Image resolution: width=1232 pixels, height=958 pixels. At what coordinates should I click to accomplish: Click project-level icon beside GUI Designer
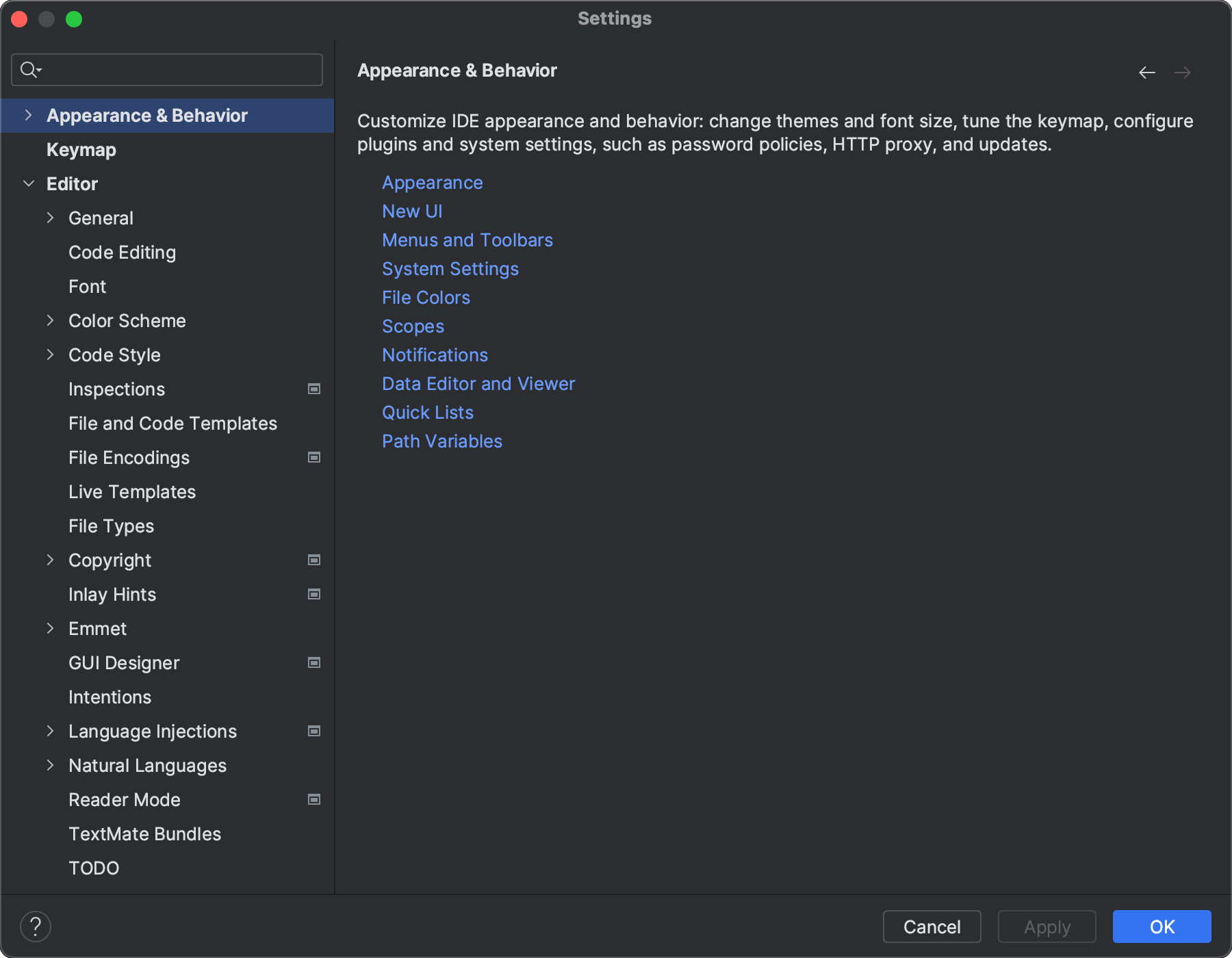click(314, 663)
